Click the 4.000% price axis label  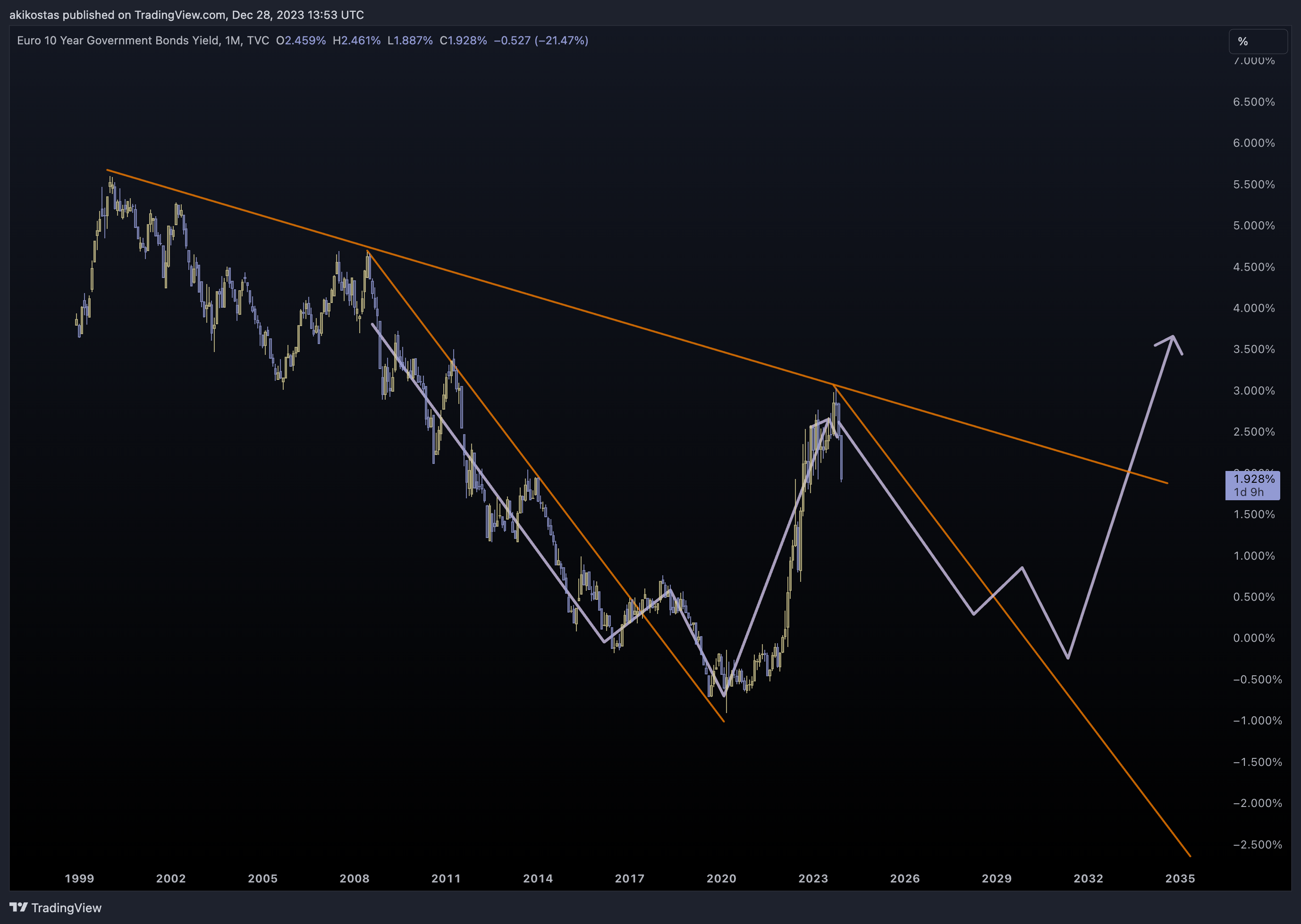pyautogui.click(x=1254, y=308)
